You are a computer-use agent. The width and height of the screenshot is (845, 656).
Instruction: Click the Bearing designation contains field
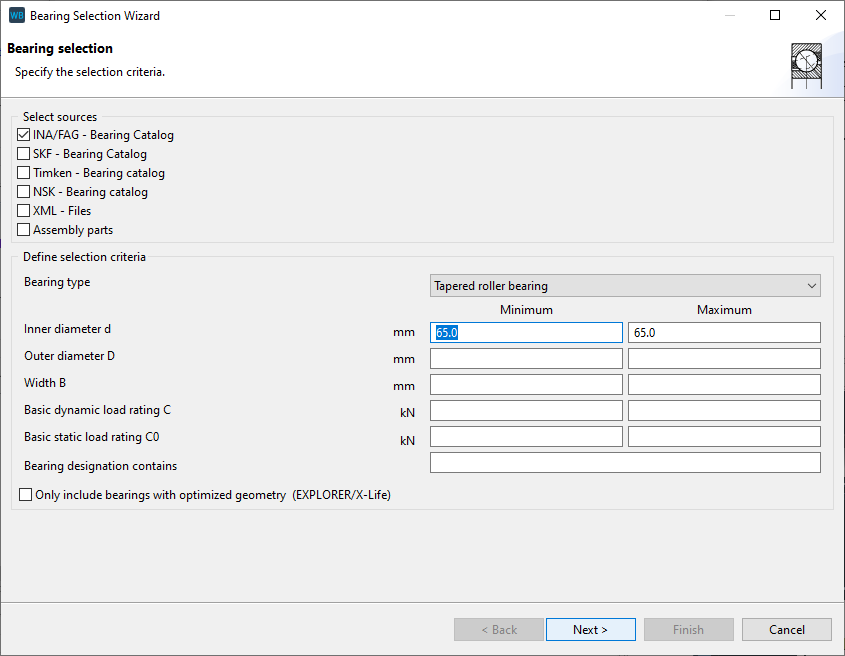coord(625,463)
